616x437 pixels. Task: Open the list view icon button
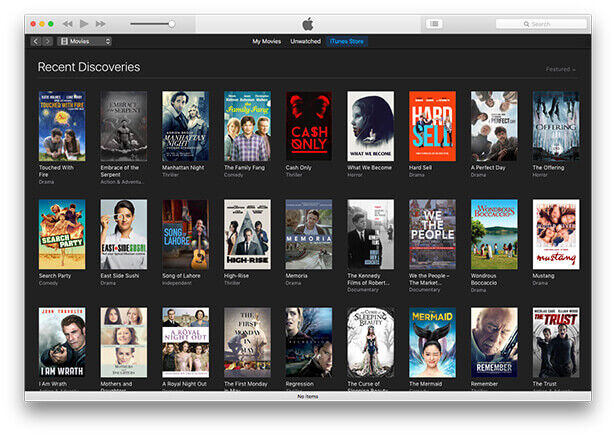click(x=434, y=24)
